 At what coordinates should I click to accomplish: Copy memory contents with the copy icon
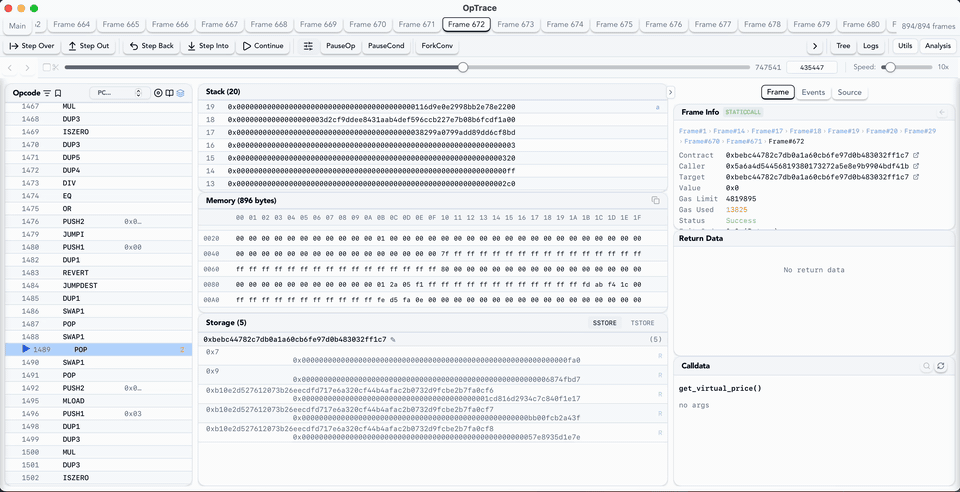655,201
